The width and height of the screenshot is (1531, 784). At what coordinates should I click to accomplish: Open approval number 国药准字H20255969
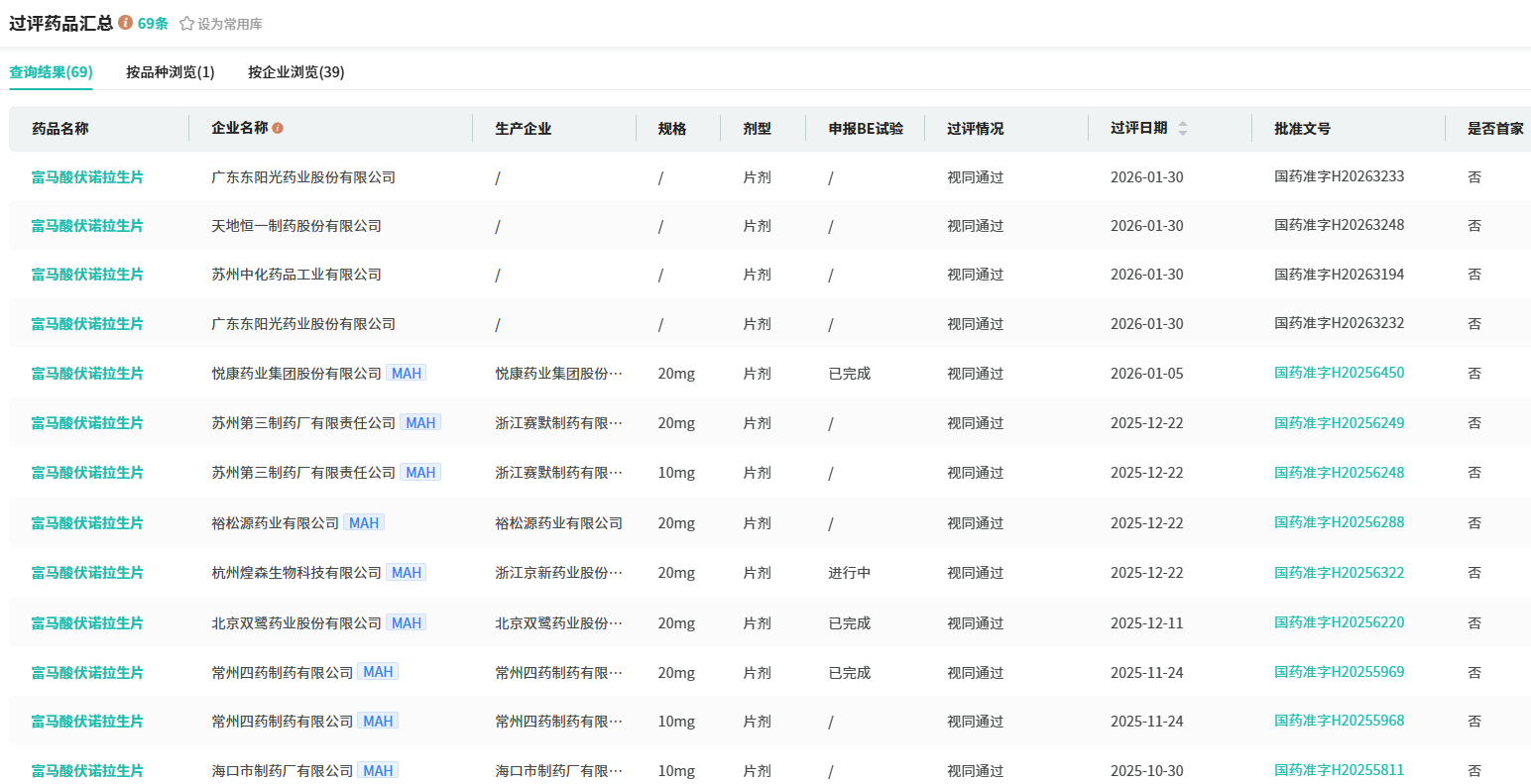tap(1339, 672)
